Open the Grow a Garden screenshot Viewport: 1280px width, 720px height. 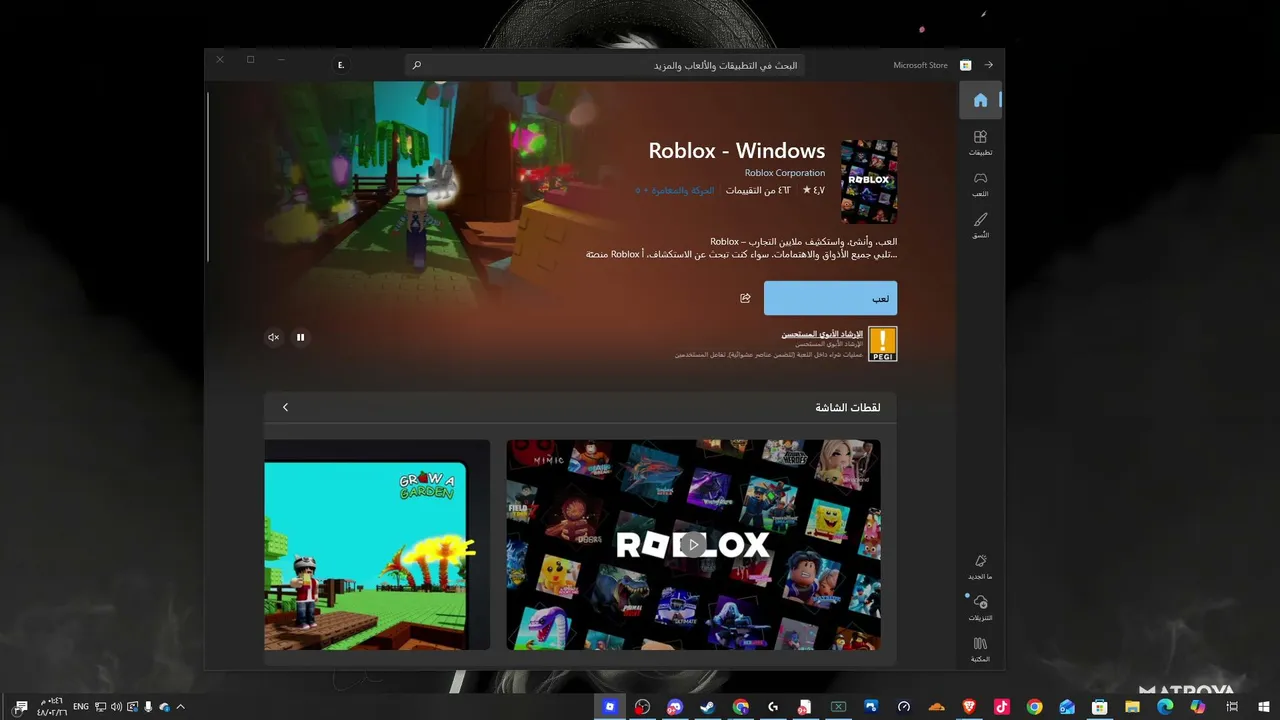tap(377, 545)
